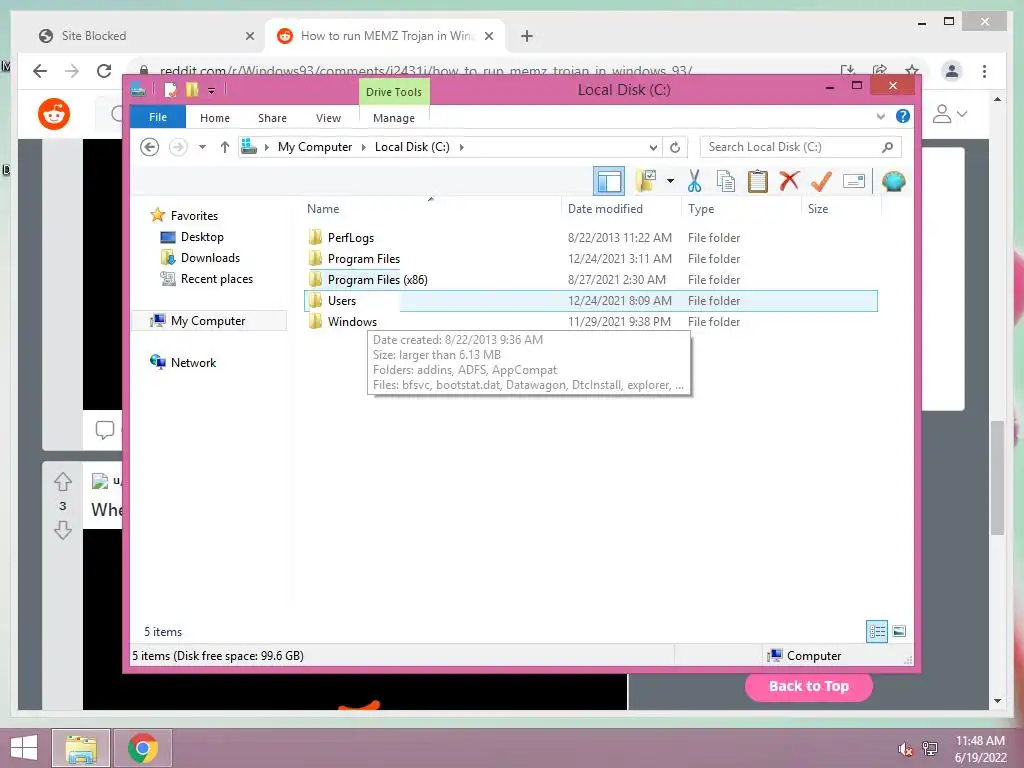Click the Rename label icon
Image resolution: width=1024 pixels, height=768 pixels.
click(x=854, y=181)
